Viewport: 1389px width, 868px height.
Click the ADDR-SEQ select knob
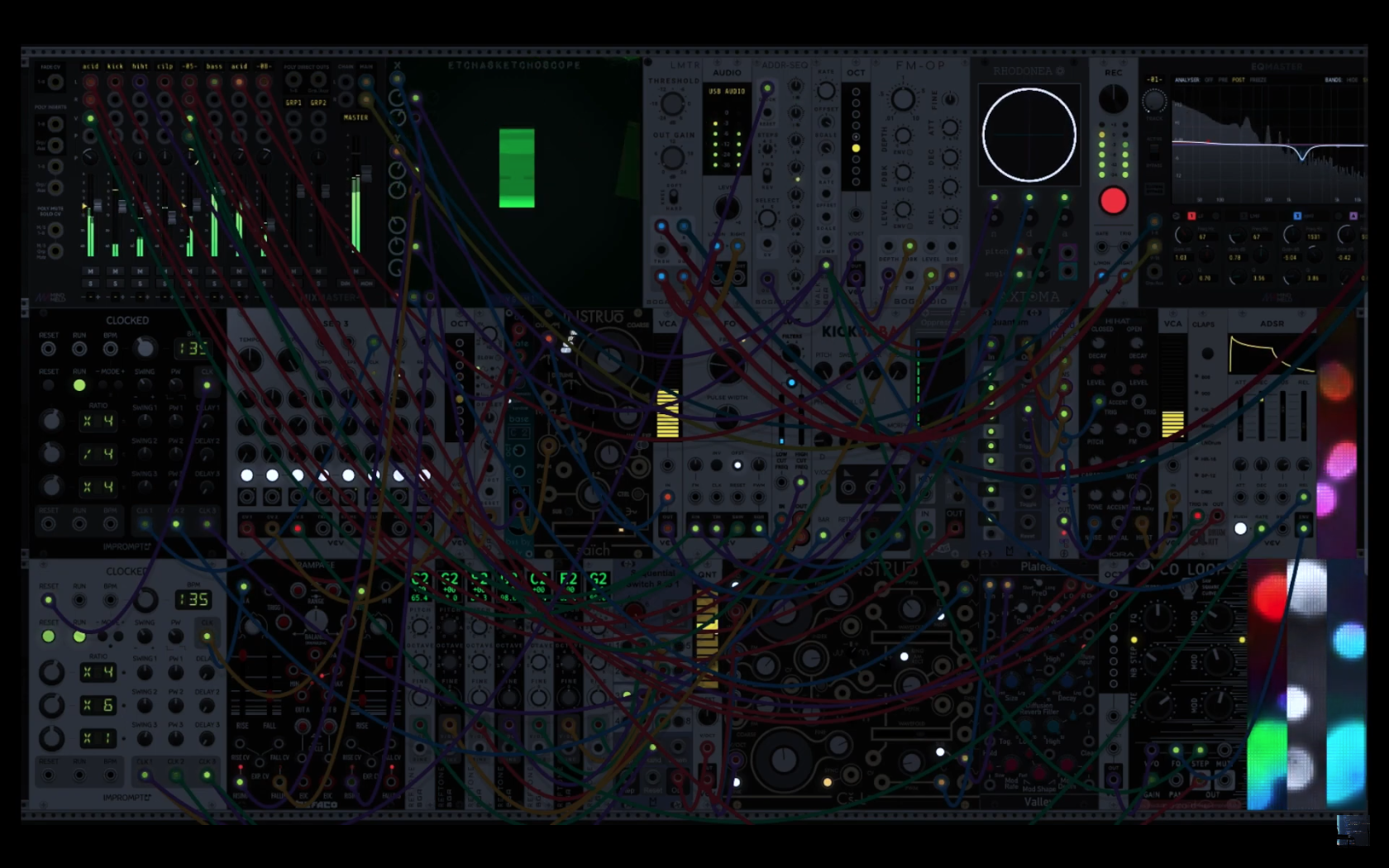(x=767, y=219)
